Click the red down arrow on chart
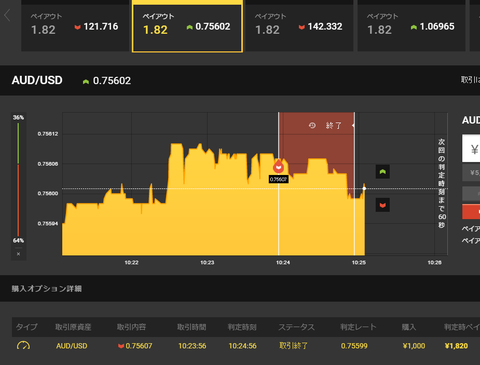Screen dimensions: 480x365 point(383,205)
